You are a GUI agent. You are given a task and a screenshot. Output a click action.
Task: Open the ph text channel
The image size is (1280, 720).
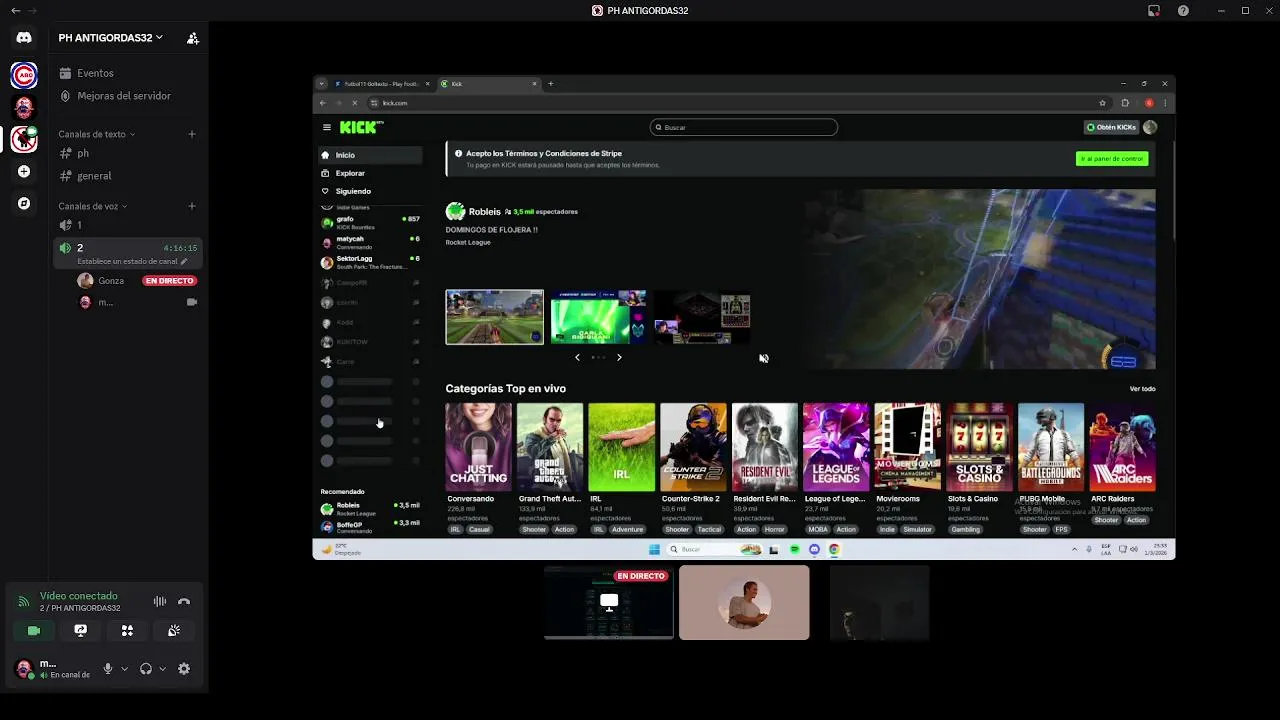click(129, 153)
